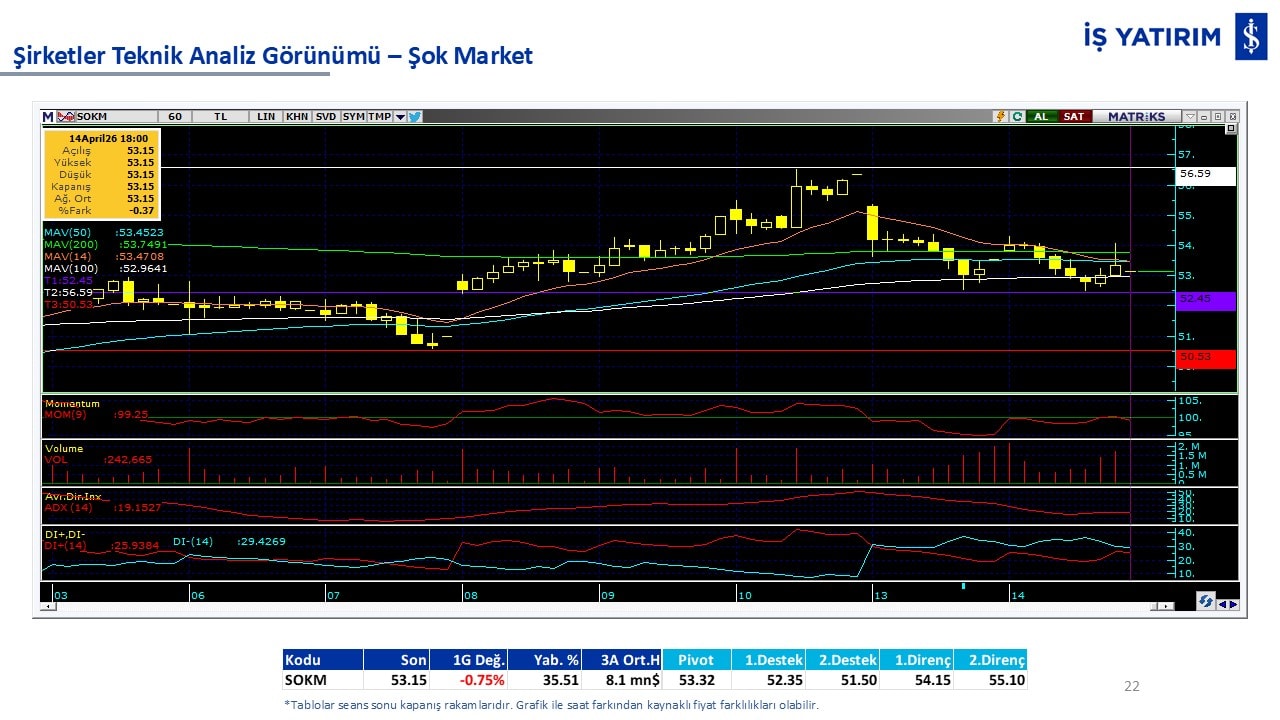
Task: Click the Twitter bird icon
Action: point(415,117)
